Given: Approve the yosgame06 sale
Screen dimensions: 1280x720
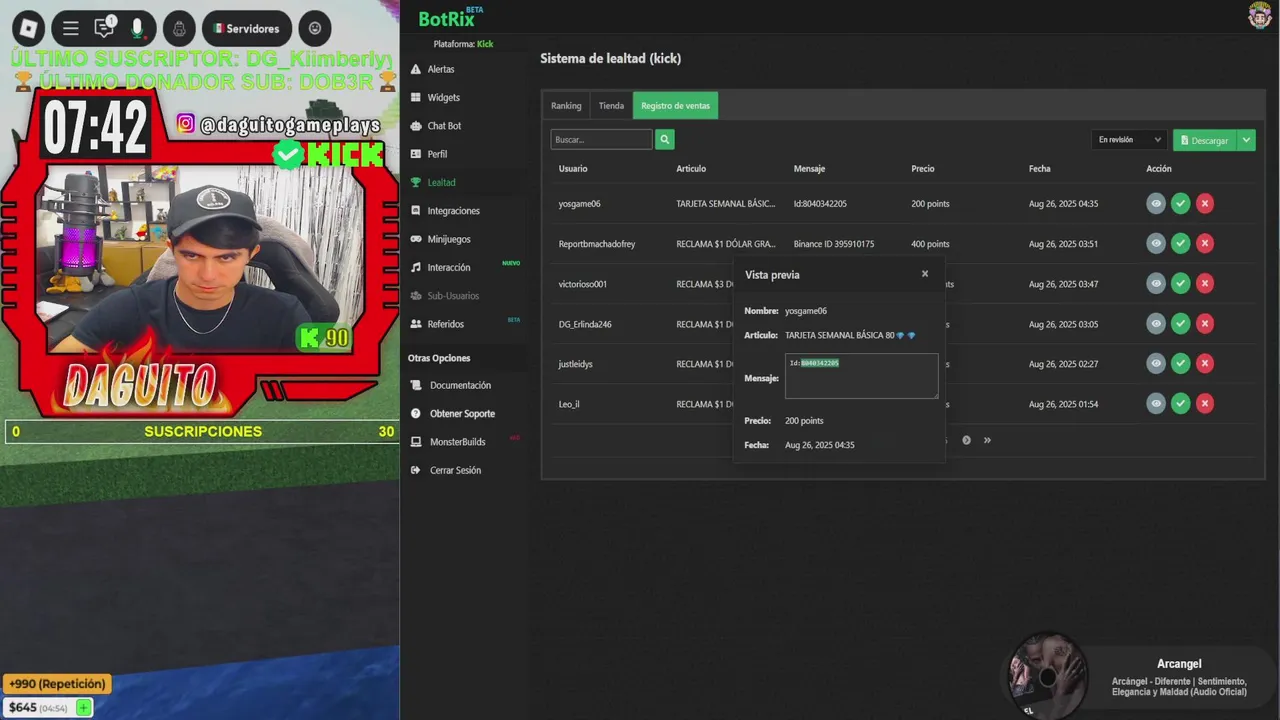Looking at the screenshot, I should [x=1181, y=203].
